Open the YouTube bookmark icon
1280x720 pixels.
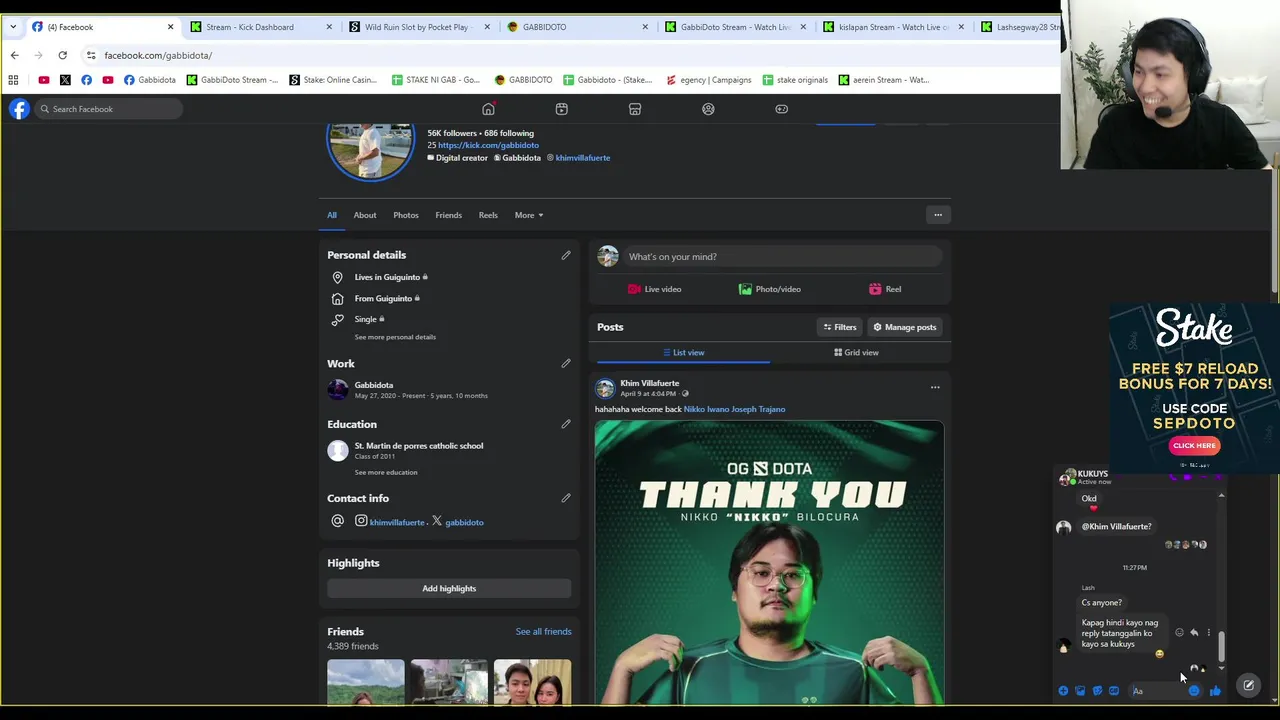click(43, 80)
